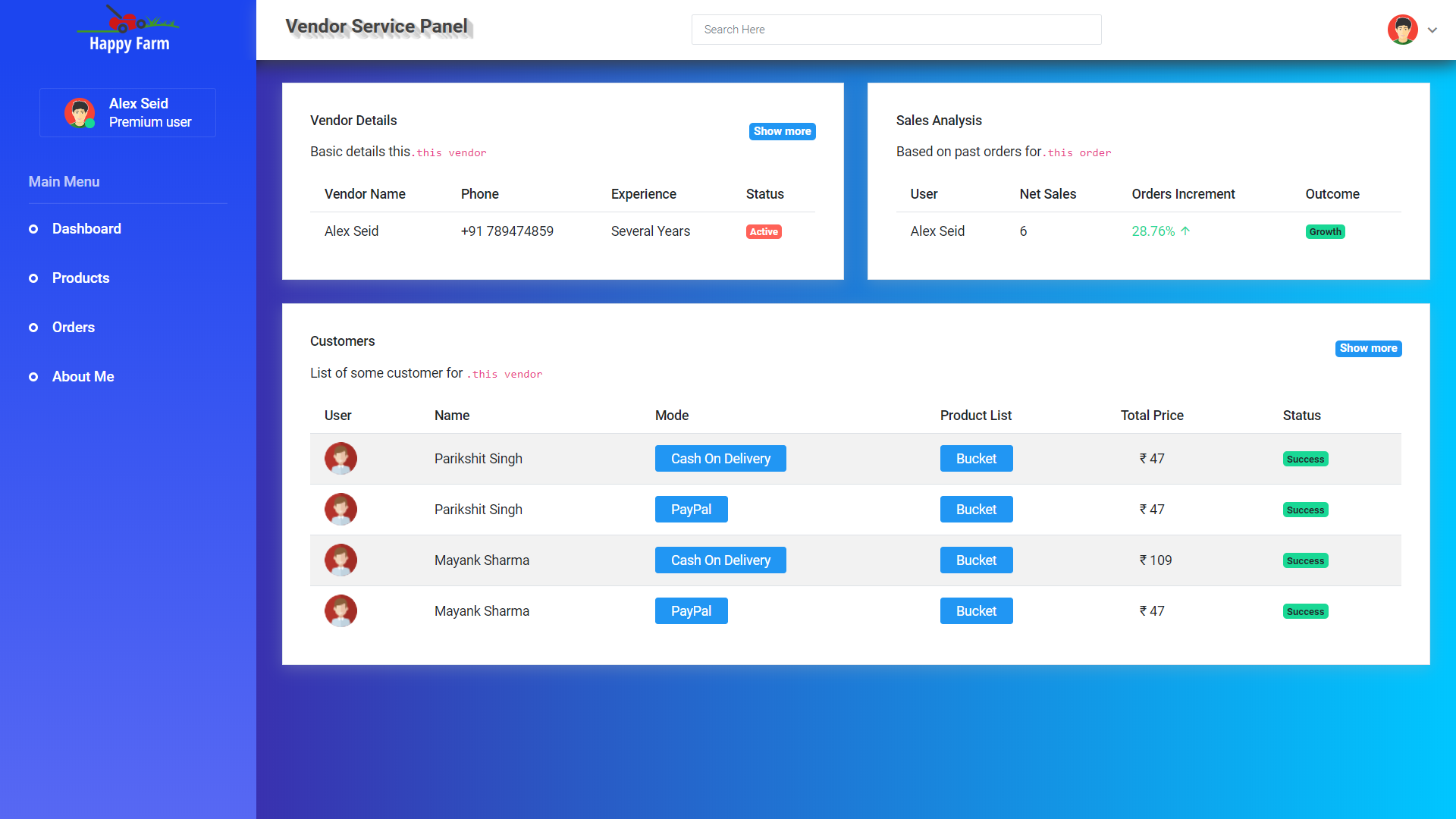Viewport: 1456px width, 819px height.
Task: Click Success badge in ₹ 109 row
Action: click(x=1305, y=561)
